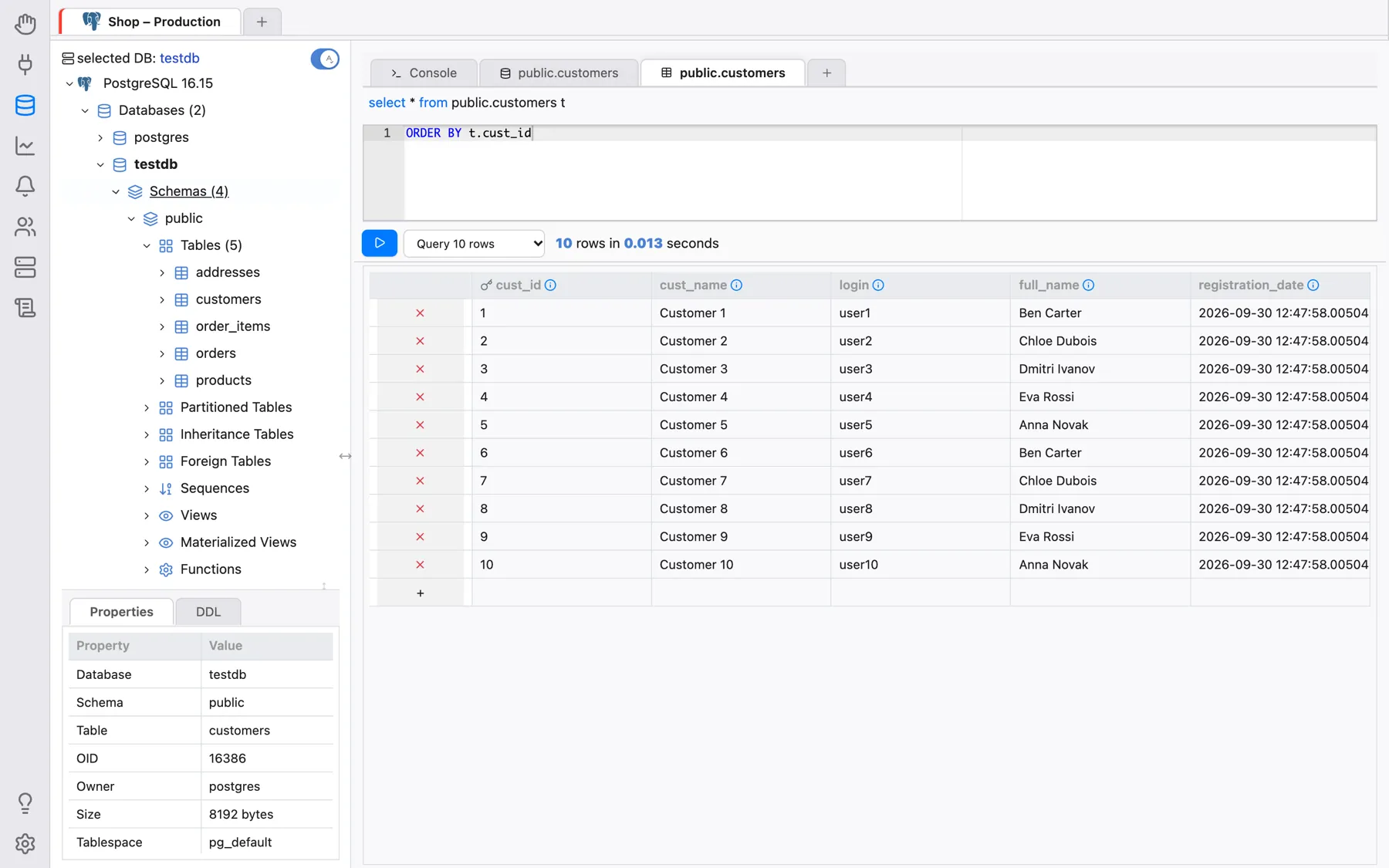Expand the orders table node
This screenshot has height=868, width=1389.
pos(162,353)
